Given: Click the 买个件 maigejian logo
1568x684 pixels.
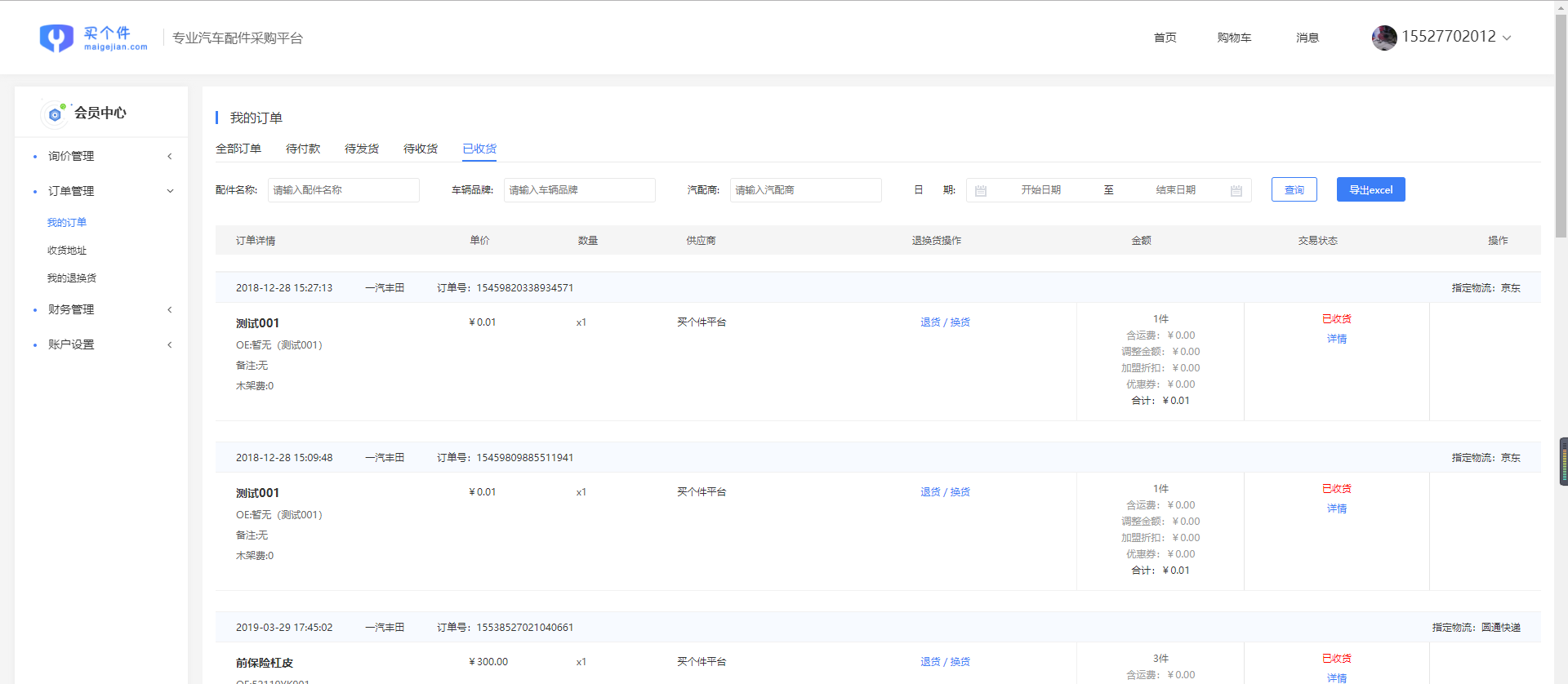Looking at the screenshot, I should [x=93, y=38].
